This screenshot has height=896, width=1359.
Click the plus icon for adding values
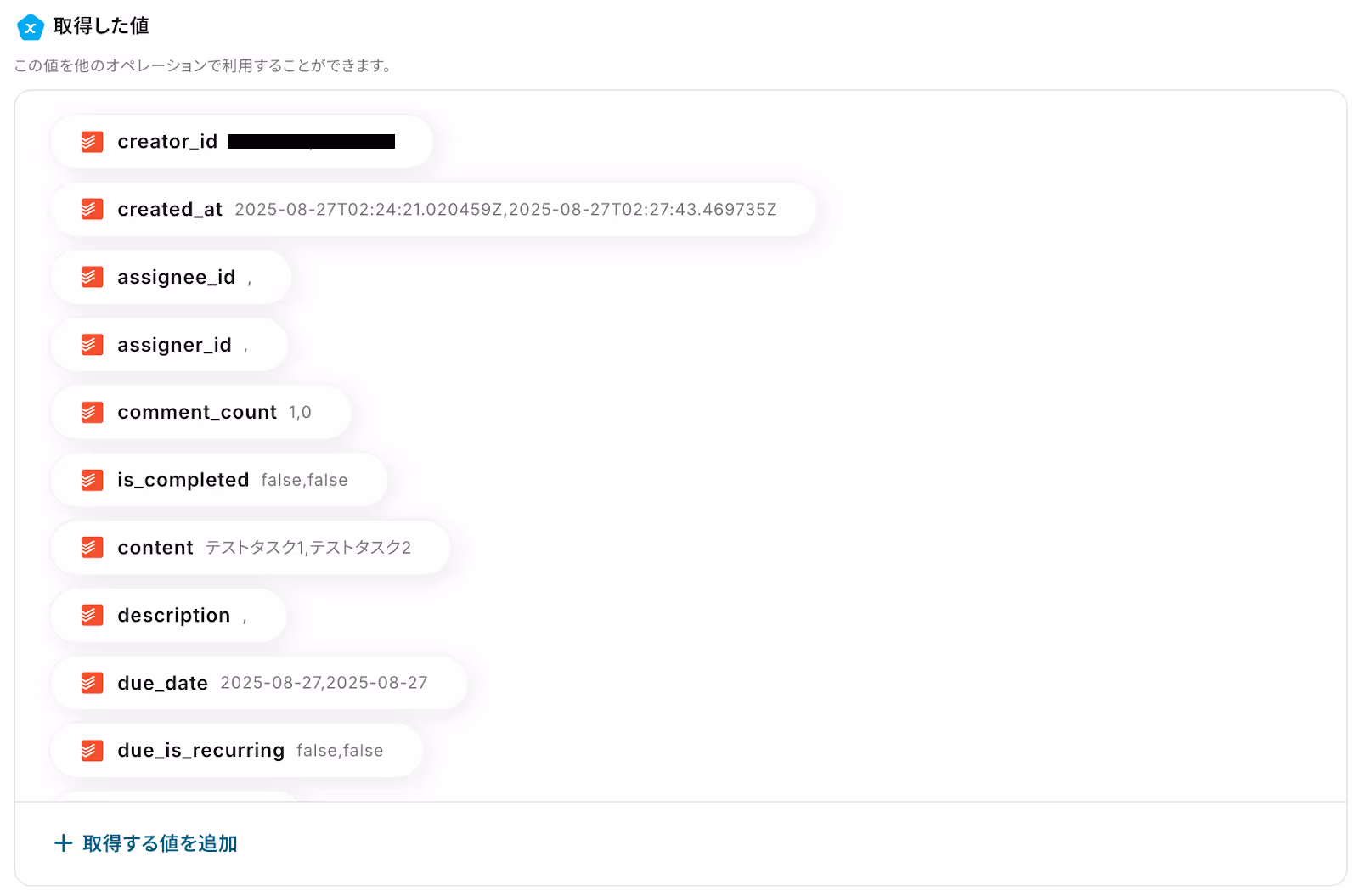click(63, 843)
